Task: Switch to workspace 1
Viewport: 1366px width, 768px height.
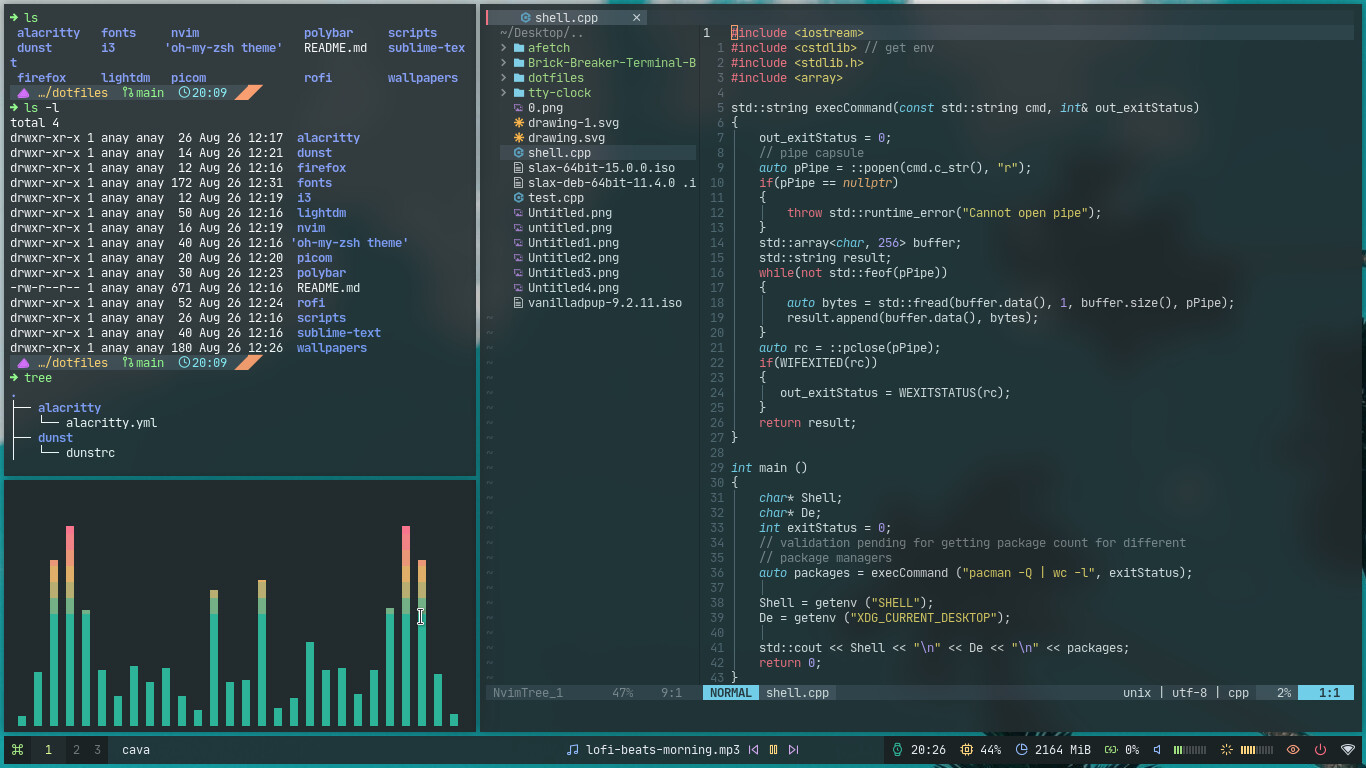Action: pos(48,749)
